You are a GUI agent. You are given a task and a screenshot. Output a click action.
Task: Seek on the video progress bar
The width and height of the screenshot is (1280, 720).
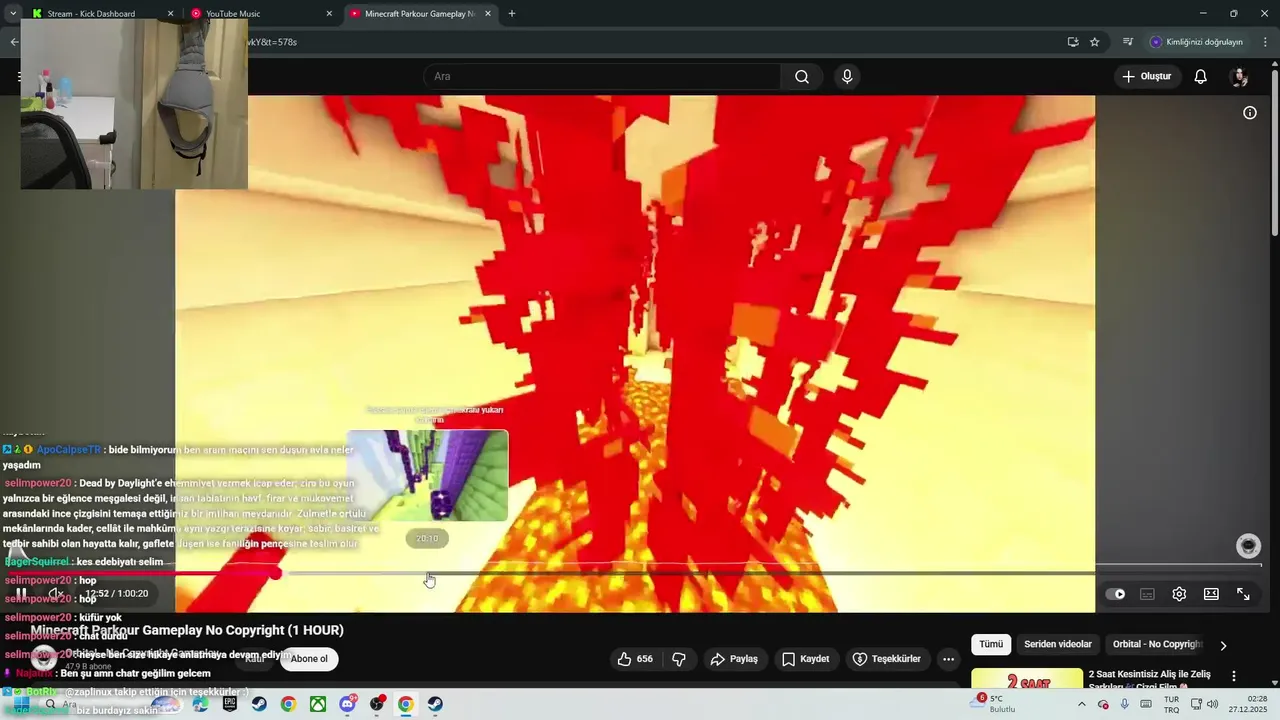635,574
